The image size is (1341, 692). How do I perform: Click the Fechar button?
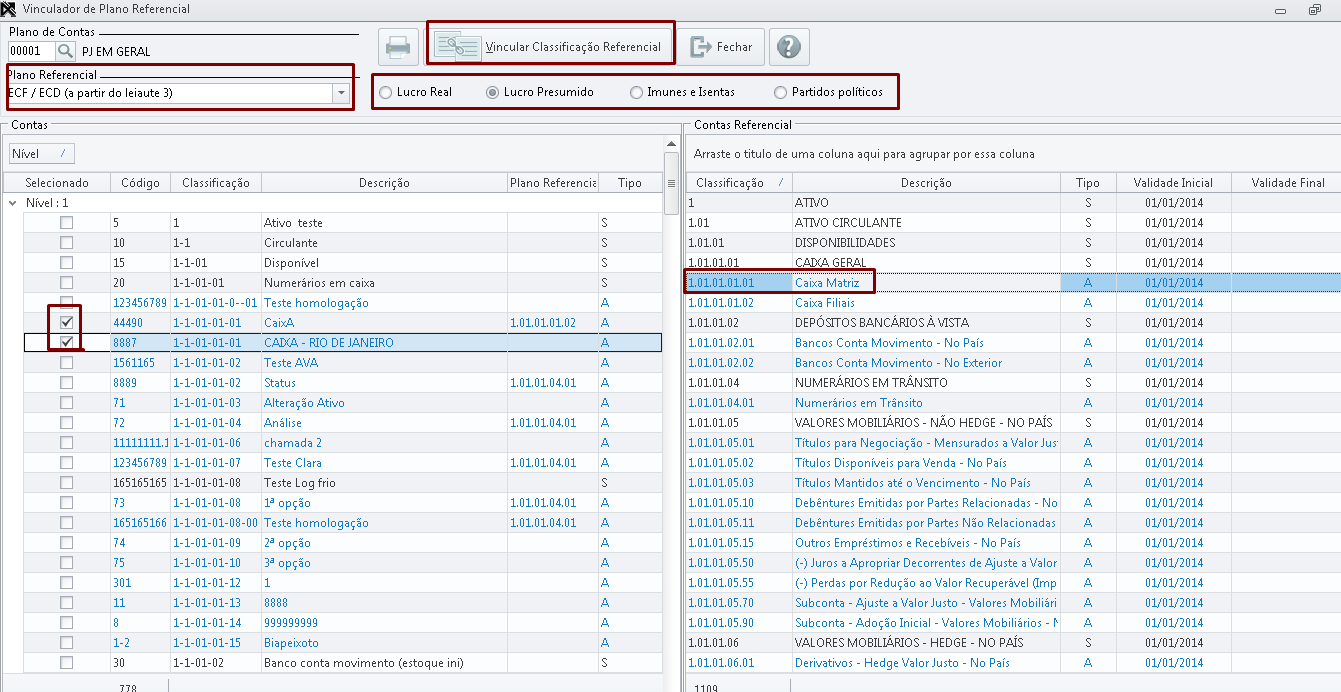pyautogui.click(x=721, y=47)
